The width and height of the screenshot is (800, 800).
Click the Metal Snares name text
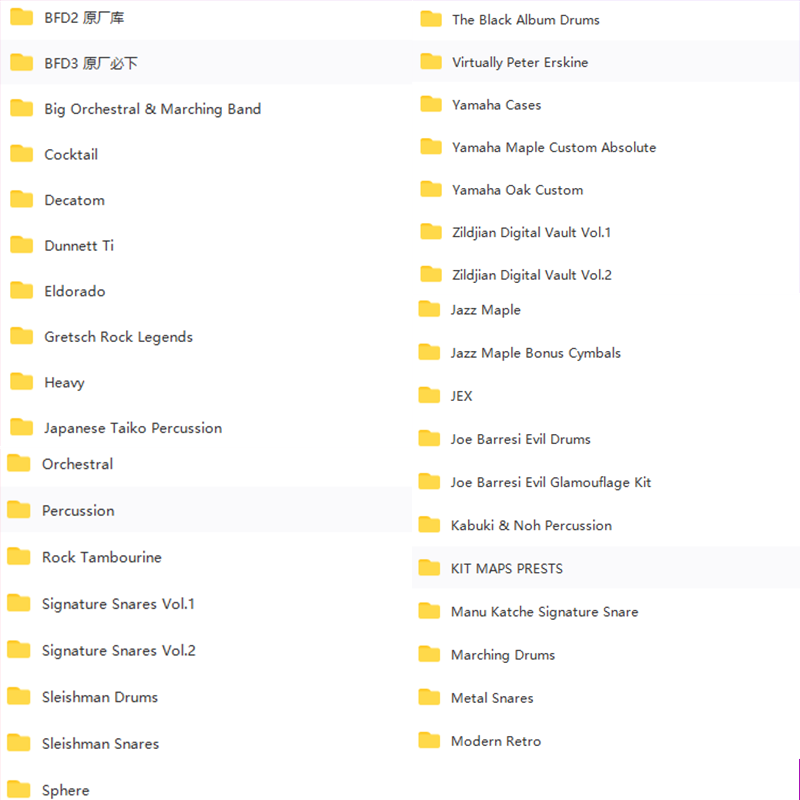click(x=492, y=698)
